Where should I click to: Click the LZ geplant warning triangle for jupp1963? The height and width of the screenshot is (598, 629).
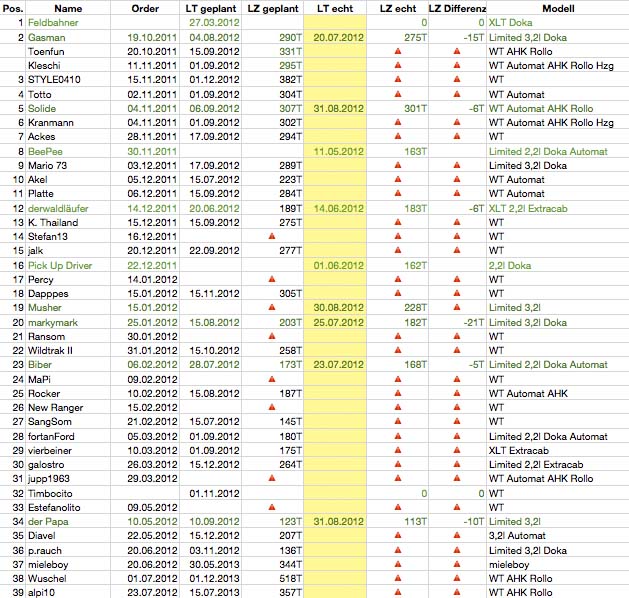[272, 478]
